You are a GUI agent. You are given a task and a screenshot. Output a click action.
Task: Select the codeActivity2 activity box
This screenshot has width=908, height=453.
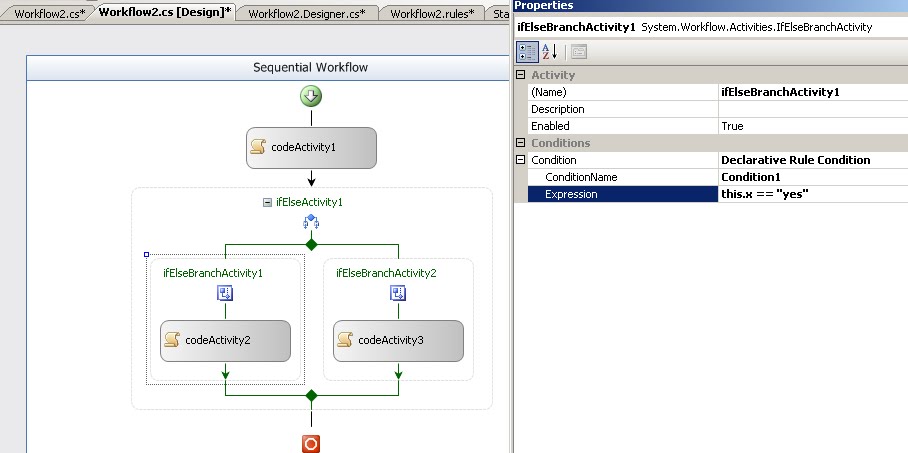pos(225,341)
